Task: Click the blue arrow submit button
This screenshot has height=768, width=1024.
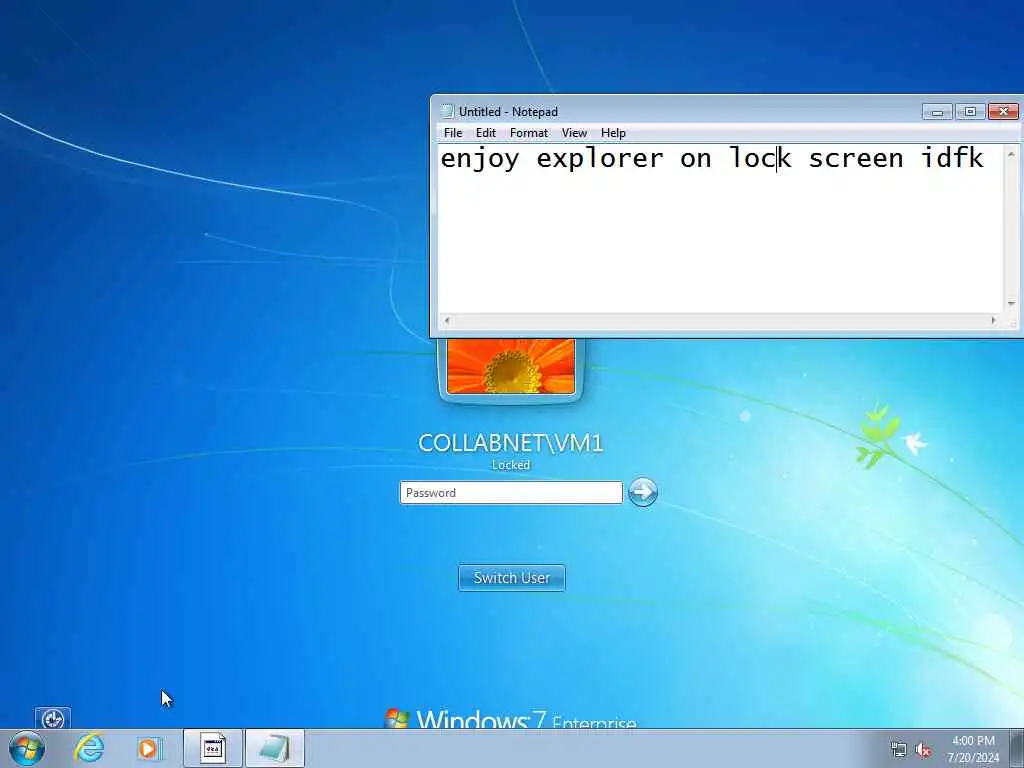Action: tap(643, 492)
